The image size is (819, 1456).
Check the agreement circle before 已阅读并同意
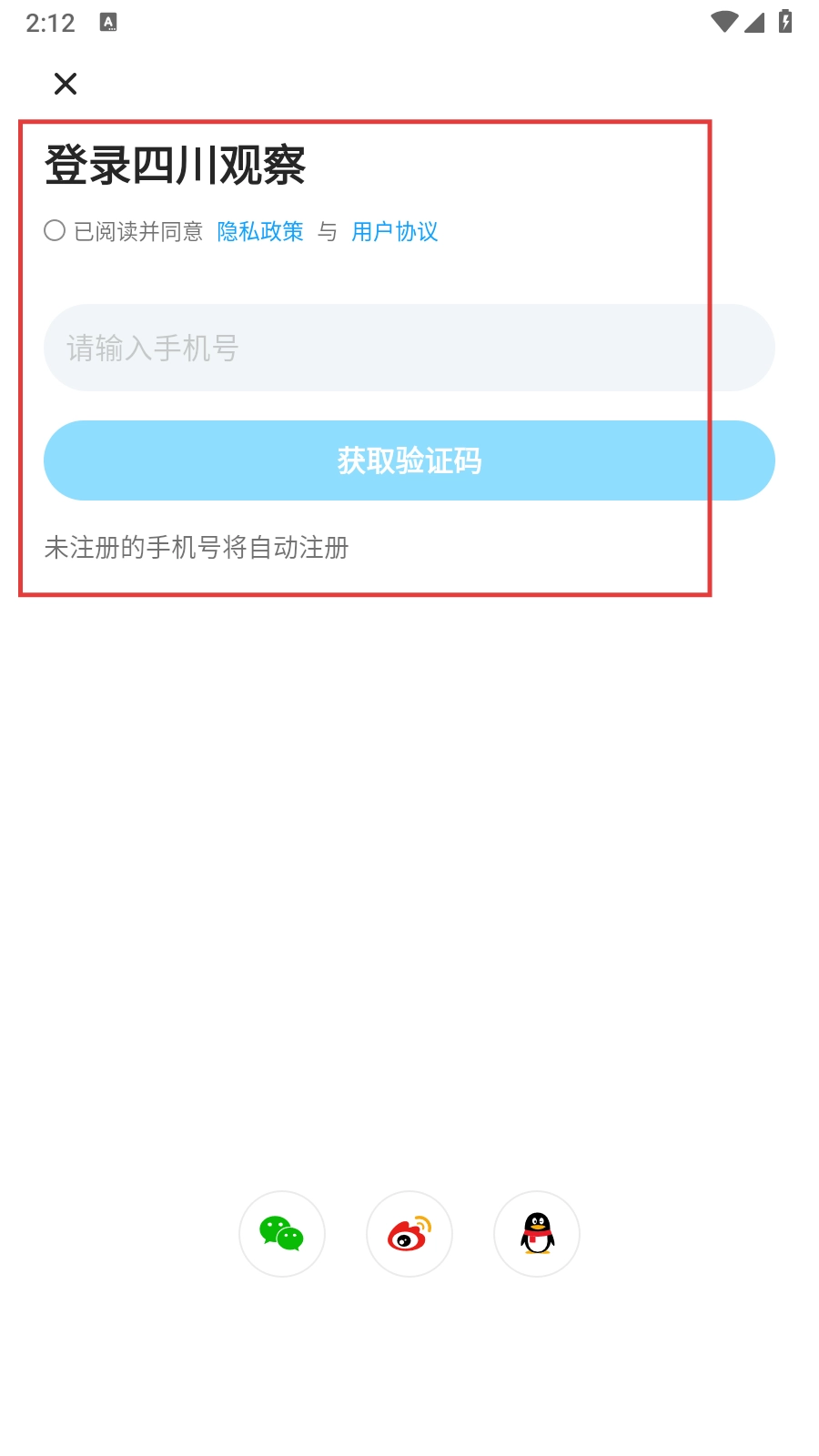55,231
